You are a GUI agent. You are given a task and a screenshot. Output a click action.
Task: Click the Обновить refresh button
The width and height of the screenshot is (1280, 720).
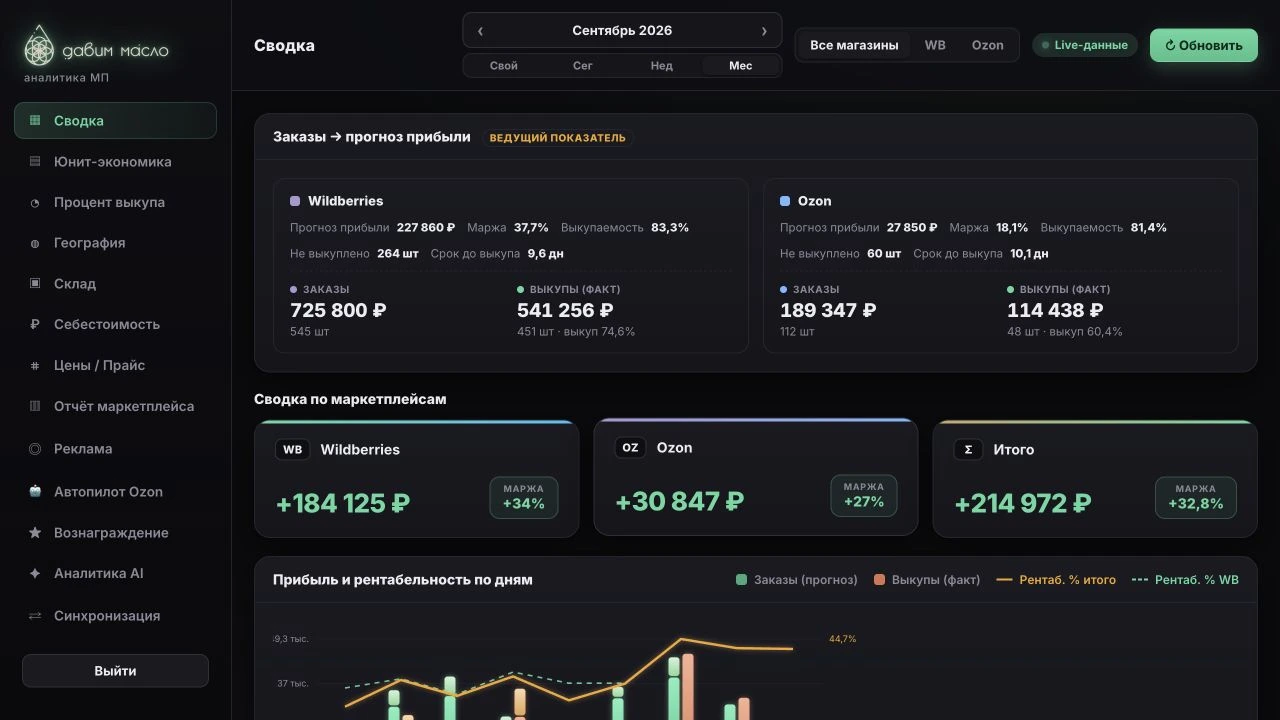[x=1204, y=45]
